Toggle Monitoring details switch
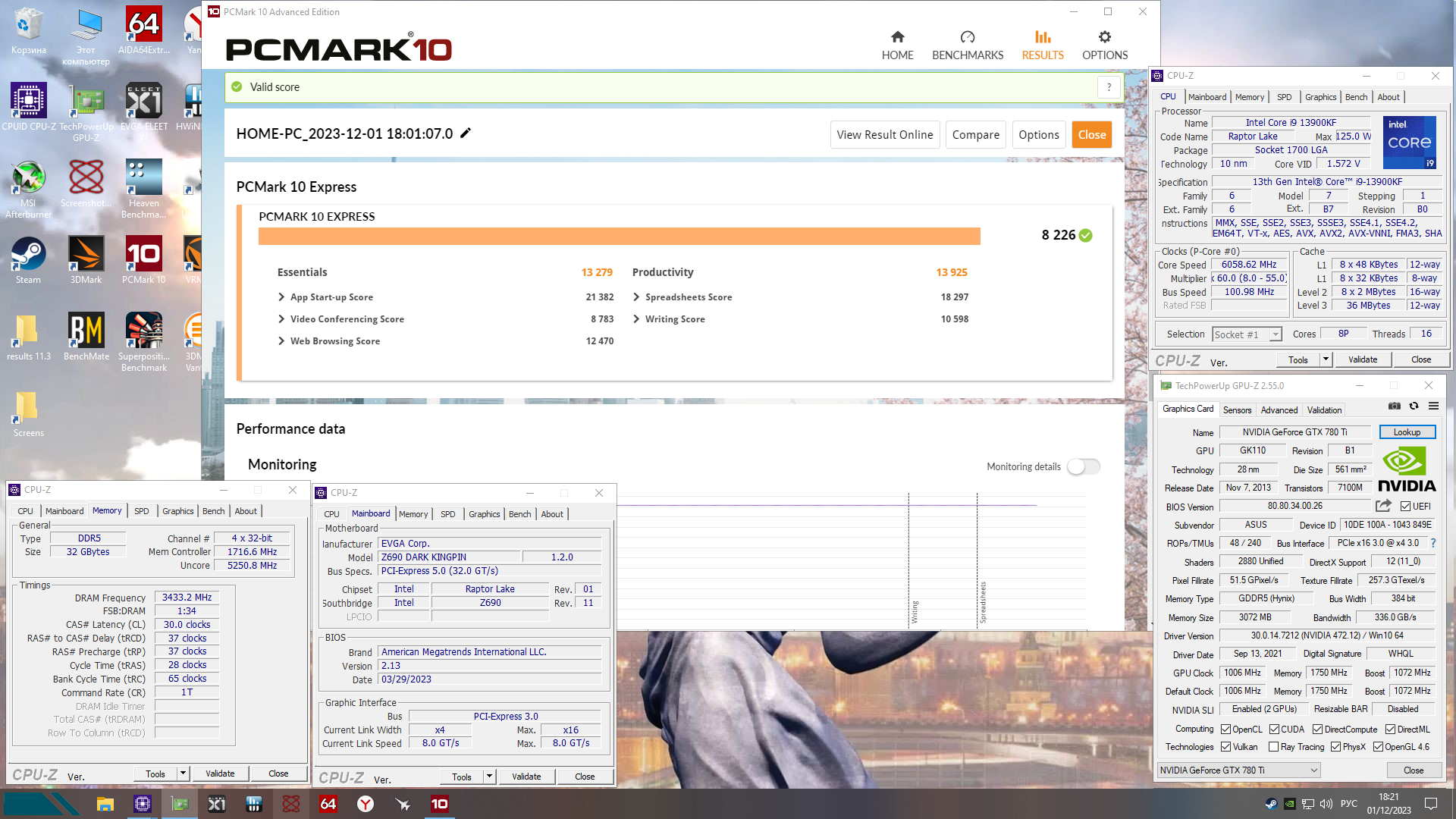Viewport: 1456px width, 819px height. (x=1084, y=466)
